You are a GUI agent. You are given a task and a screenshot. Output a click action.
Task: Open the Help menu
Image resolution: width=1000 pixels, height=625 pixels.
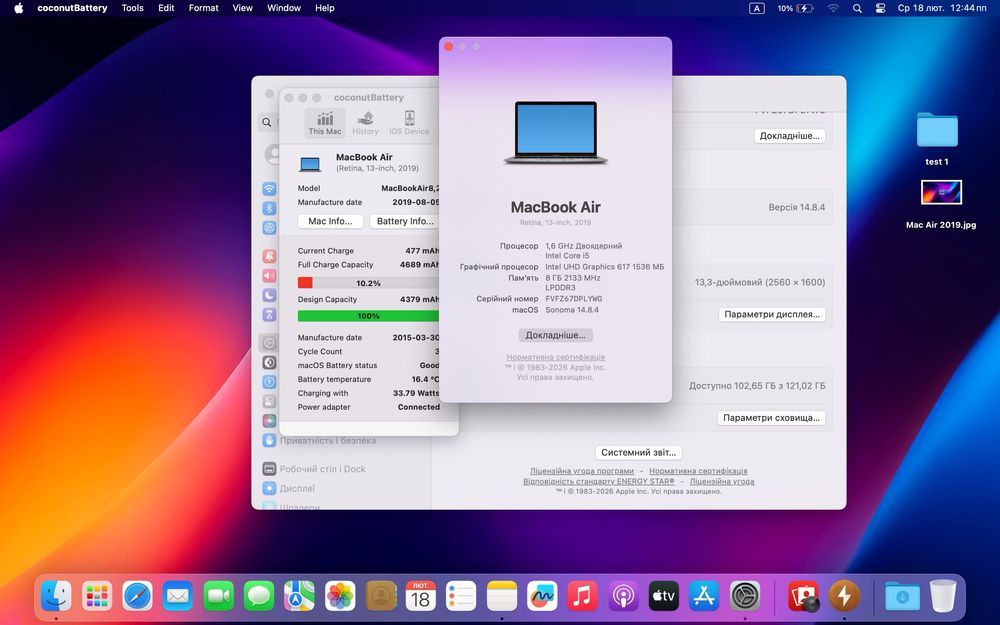pyautogui.click(x=325, y=8)
